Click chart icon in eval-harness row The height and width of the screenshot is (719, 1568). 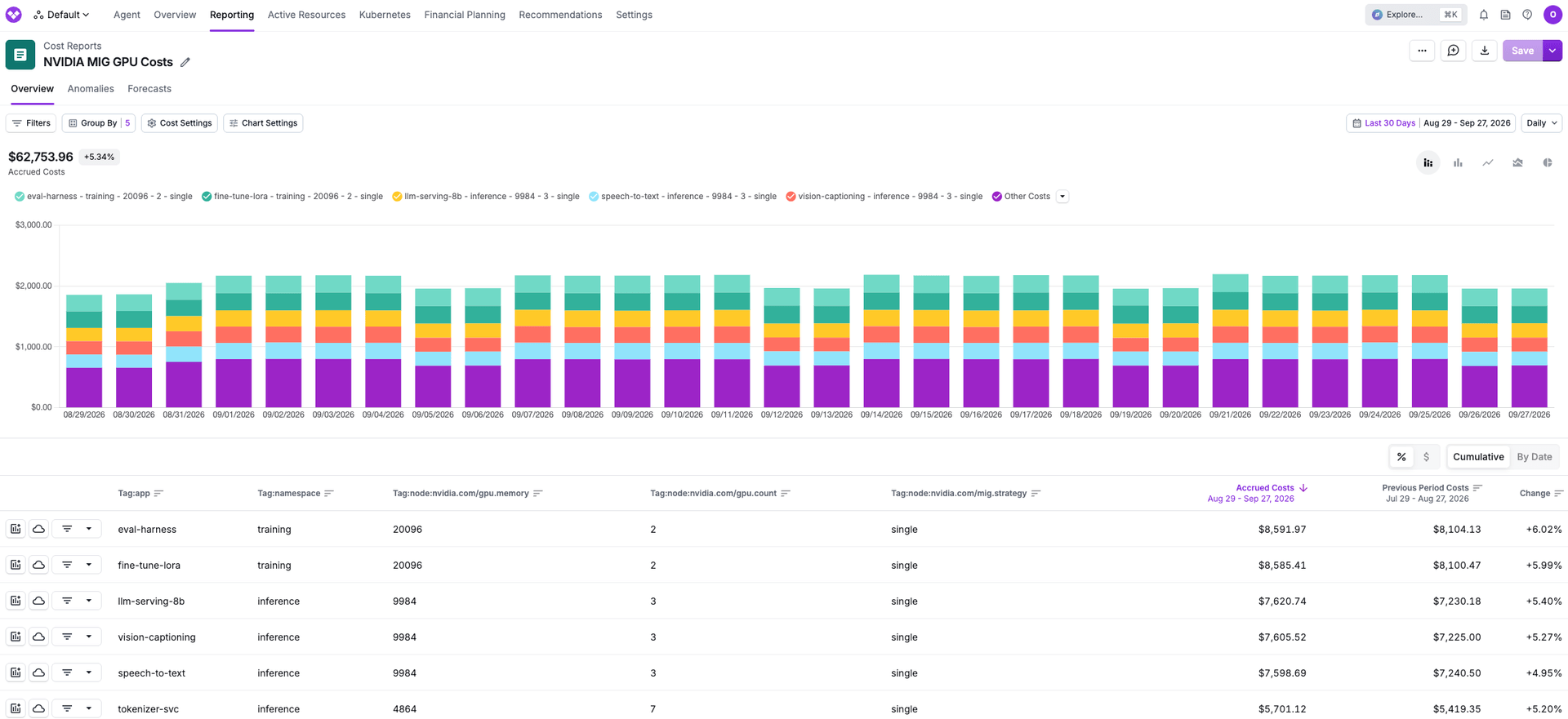[16, 529]
